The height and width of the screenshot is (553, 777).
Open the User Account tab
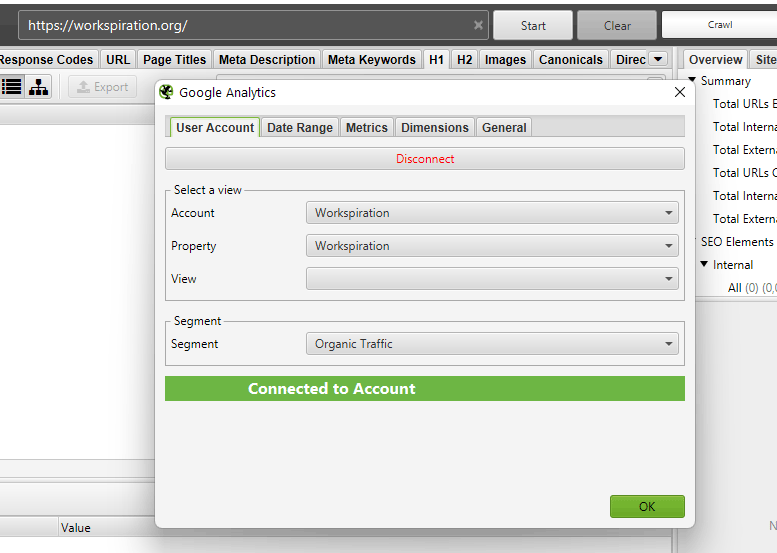215,127
